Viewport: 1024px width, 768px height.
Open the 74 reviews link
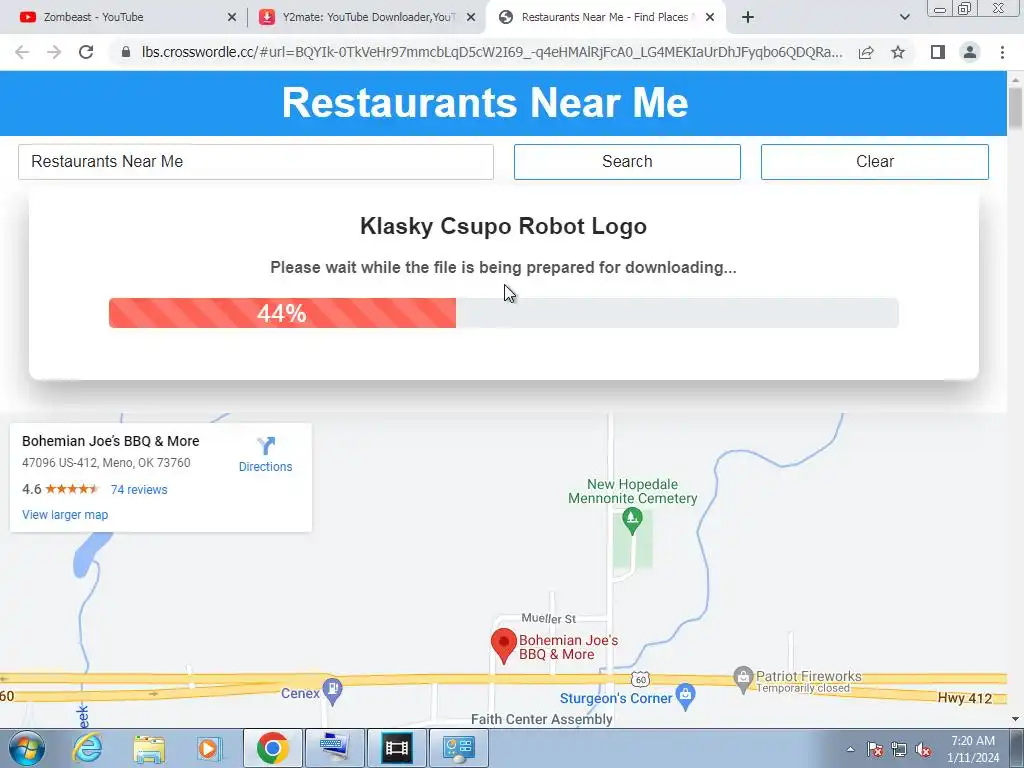click(x=139, y=490)
